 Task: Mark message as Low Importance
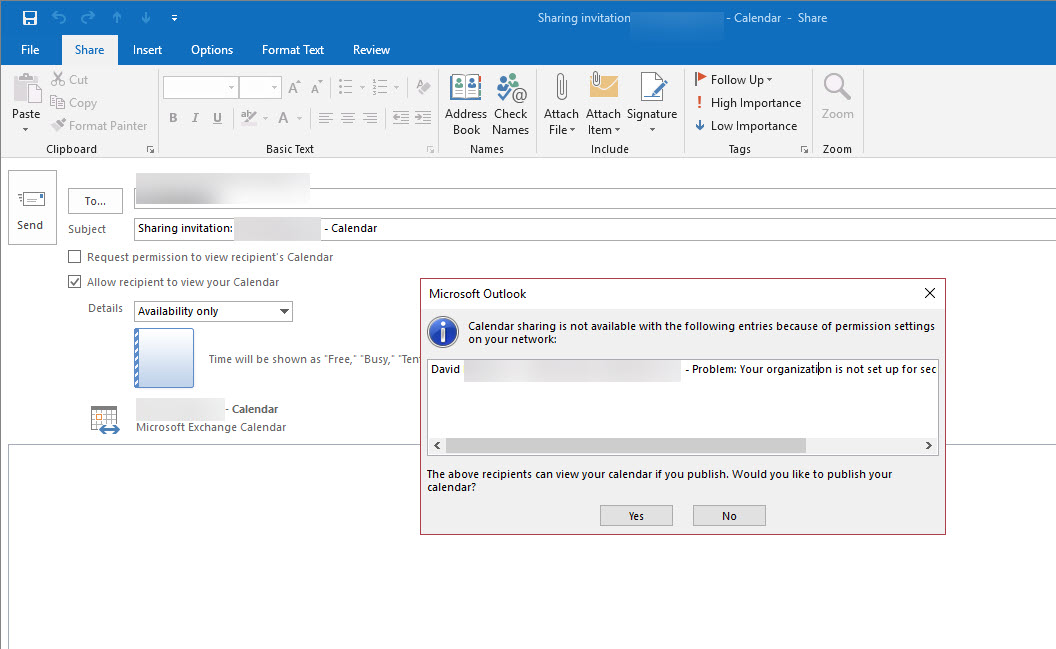click(x=746, y=125)
